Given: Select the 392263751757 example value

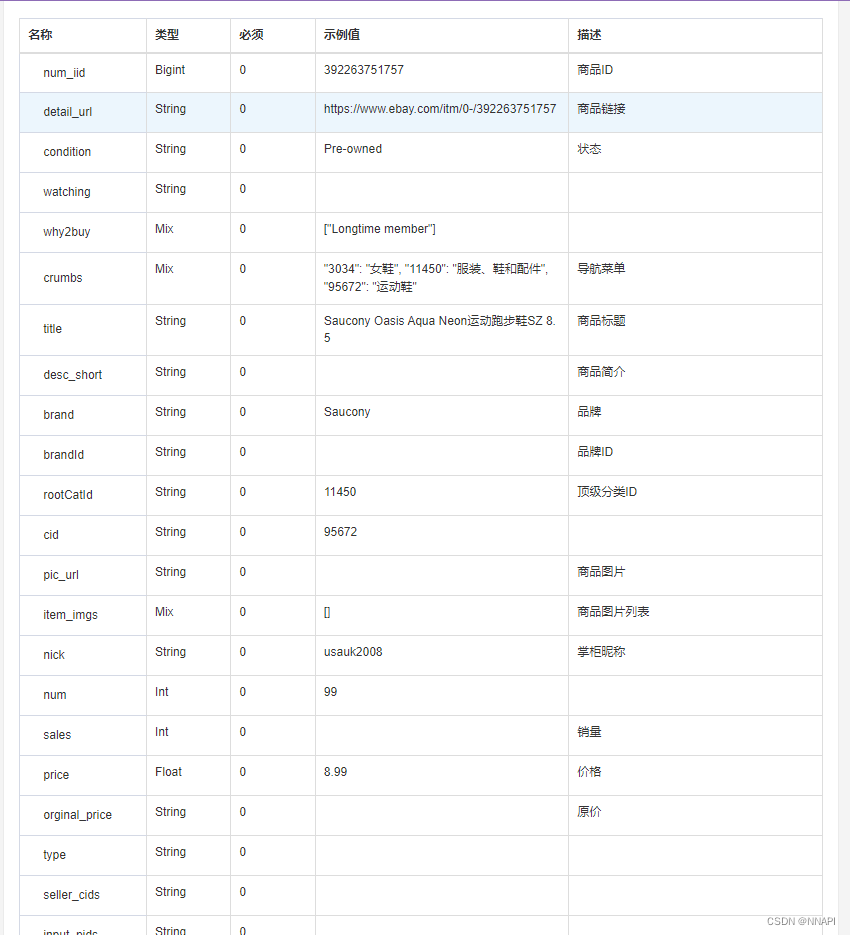Looking at the screenshot, I should [363, 69].
